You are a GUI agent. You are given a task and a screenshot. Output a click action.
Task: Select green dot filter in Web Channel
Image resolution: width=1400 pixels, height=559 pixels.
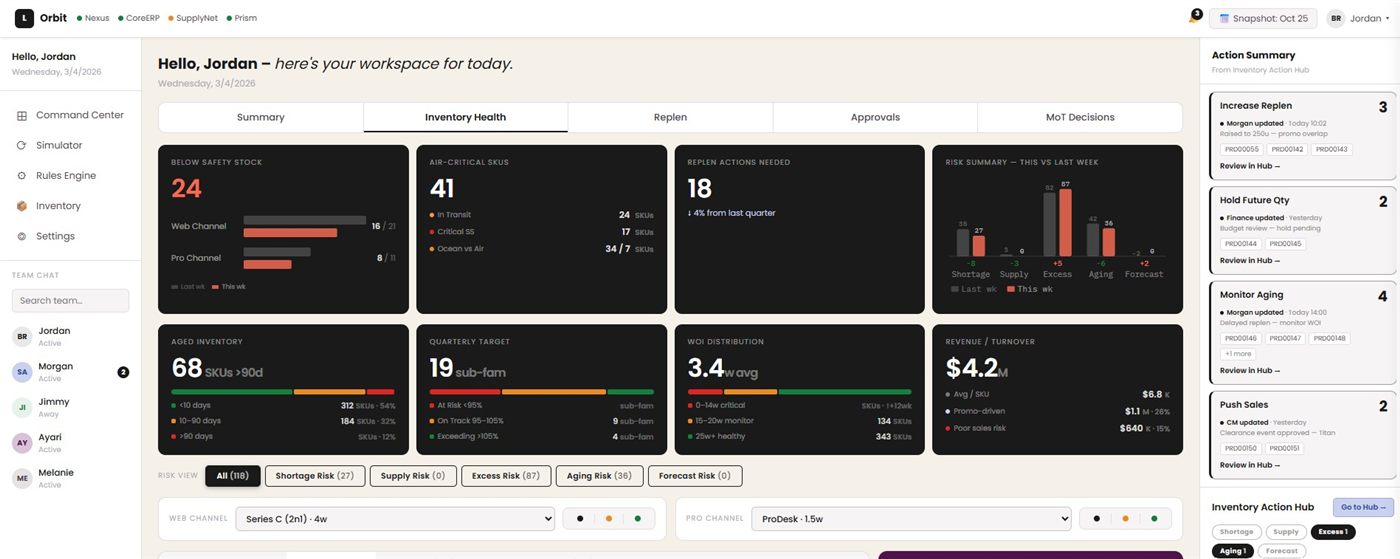pos(637,518)
